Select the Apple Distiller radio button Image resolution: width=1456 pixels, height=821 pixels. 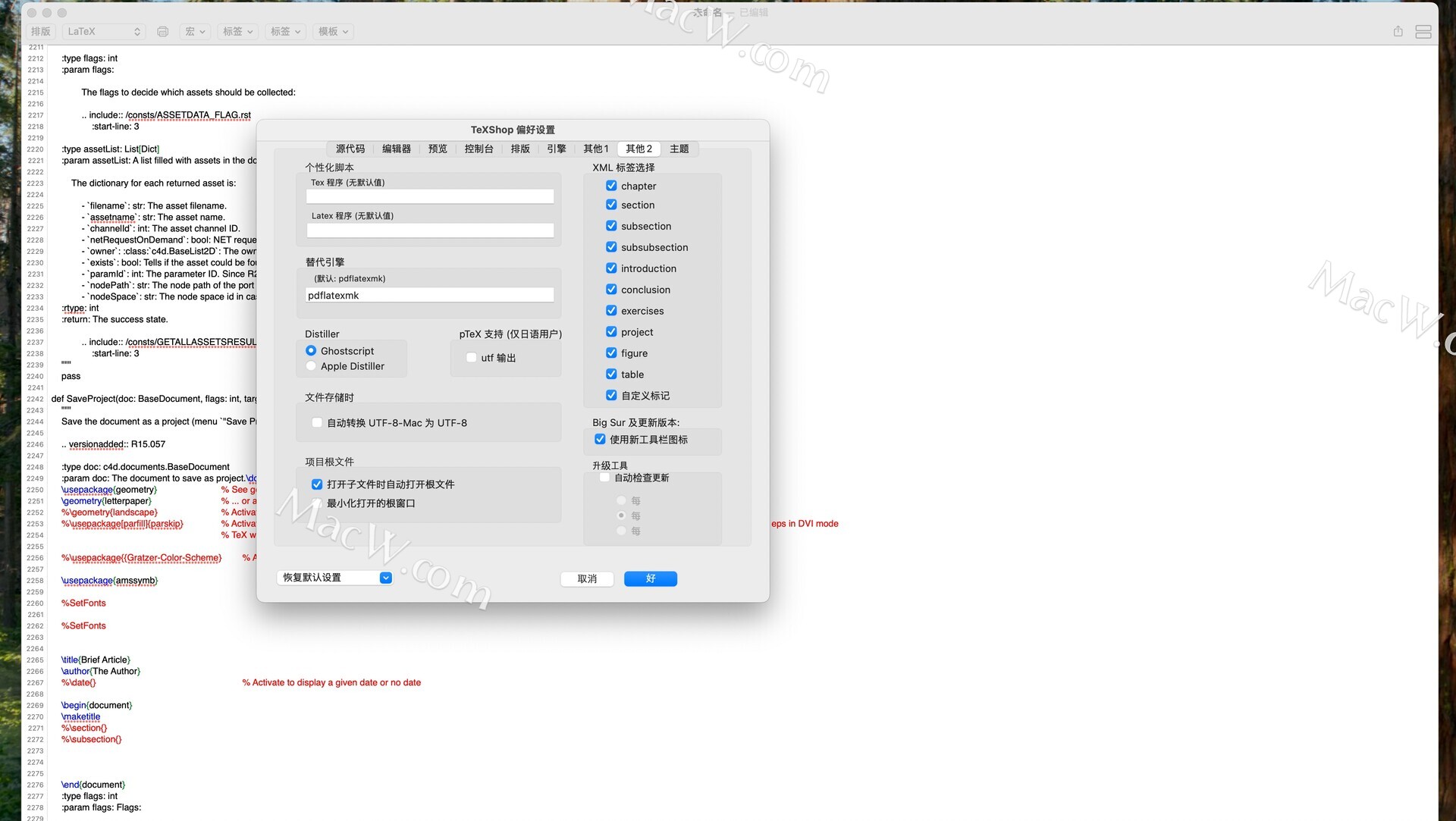[x=311, y=366]
